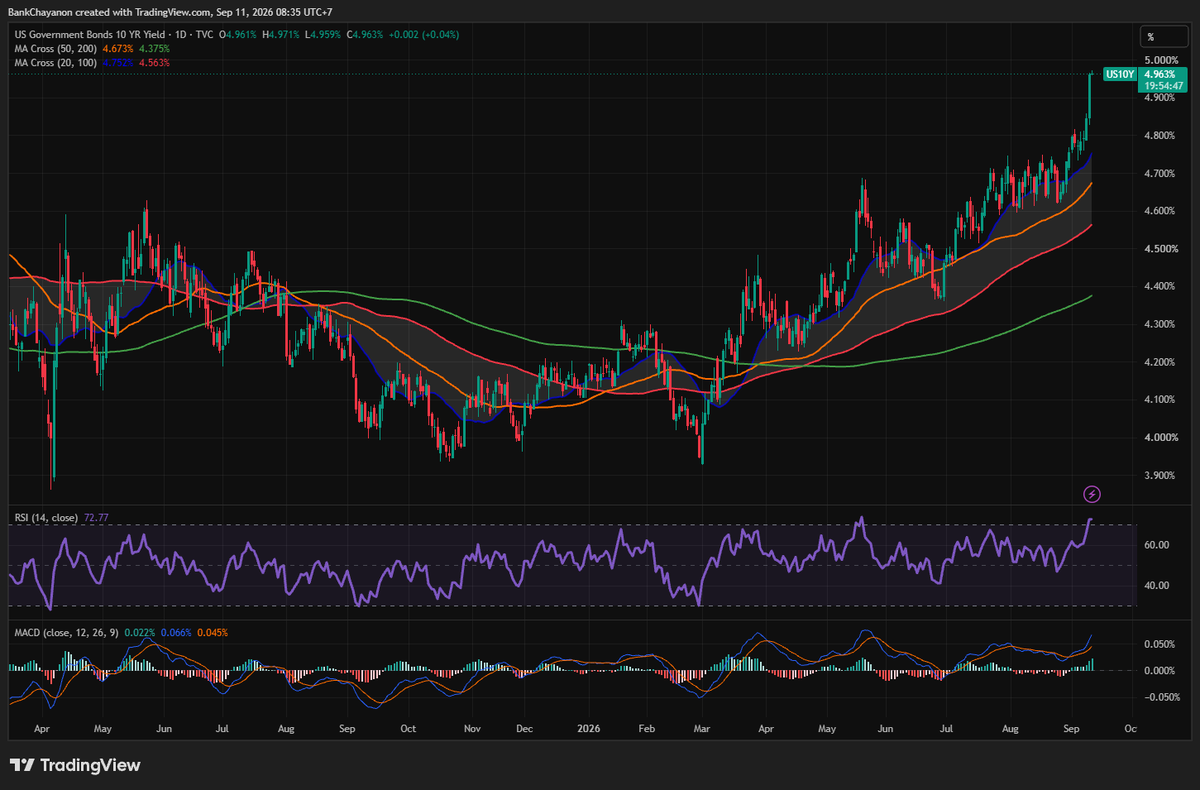The image size is (1200, 790).
Task: Click the 19:54:47 bar countdown
Action: [x=1162, y=86]
